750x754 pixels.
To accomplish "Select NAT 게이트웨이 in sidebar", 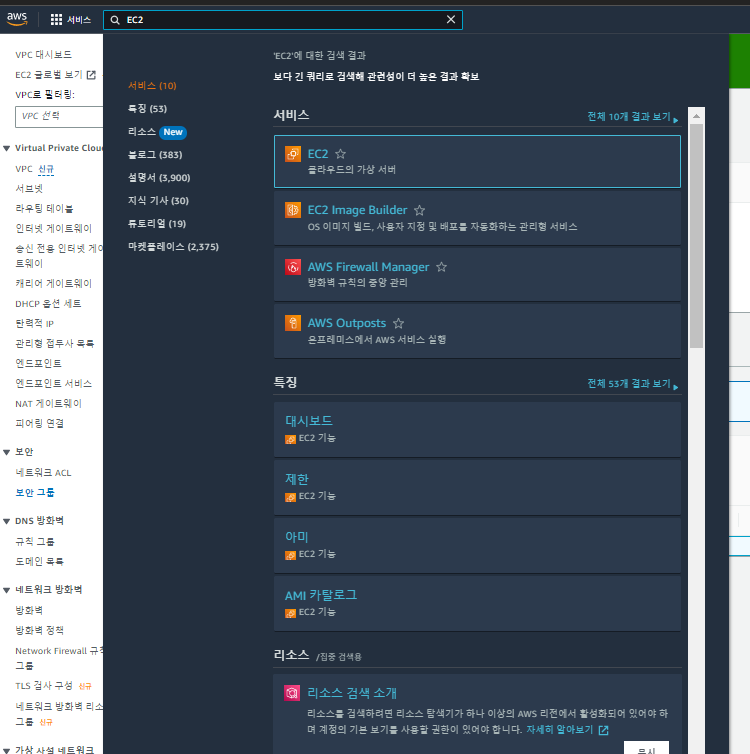I will [x=49, y=404].
